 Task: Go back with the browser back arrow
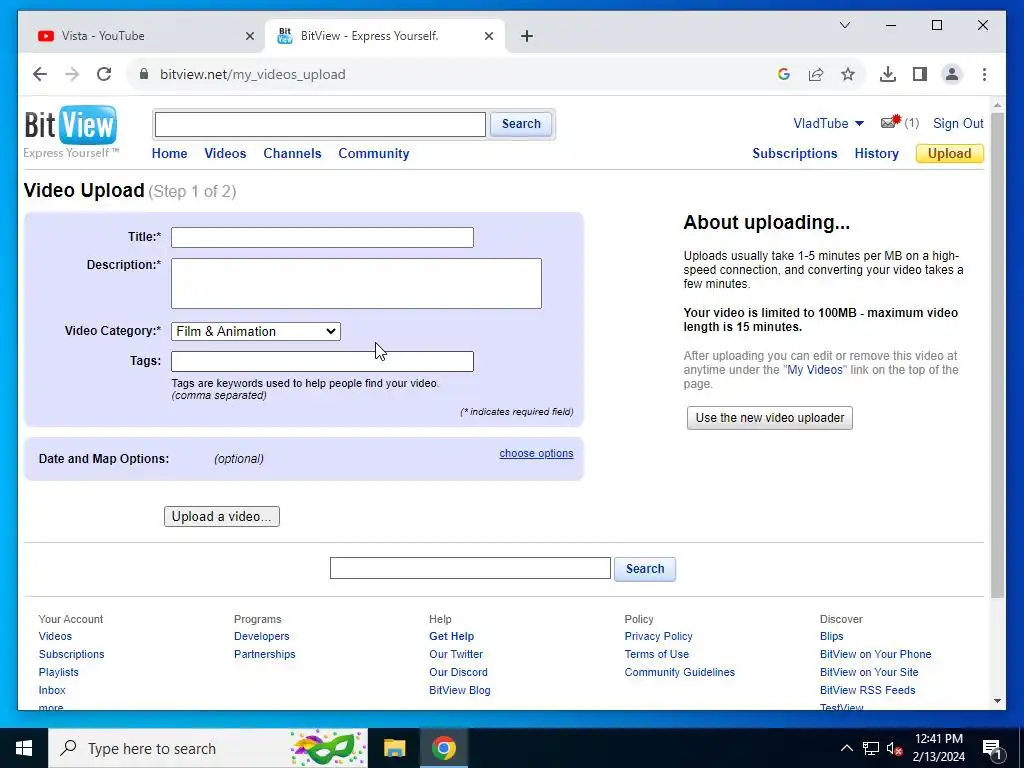[x=40, y=74]
